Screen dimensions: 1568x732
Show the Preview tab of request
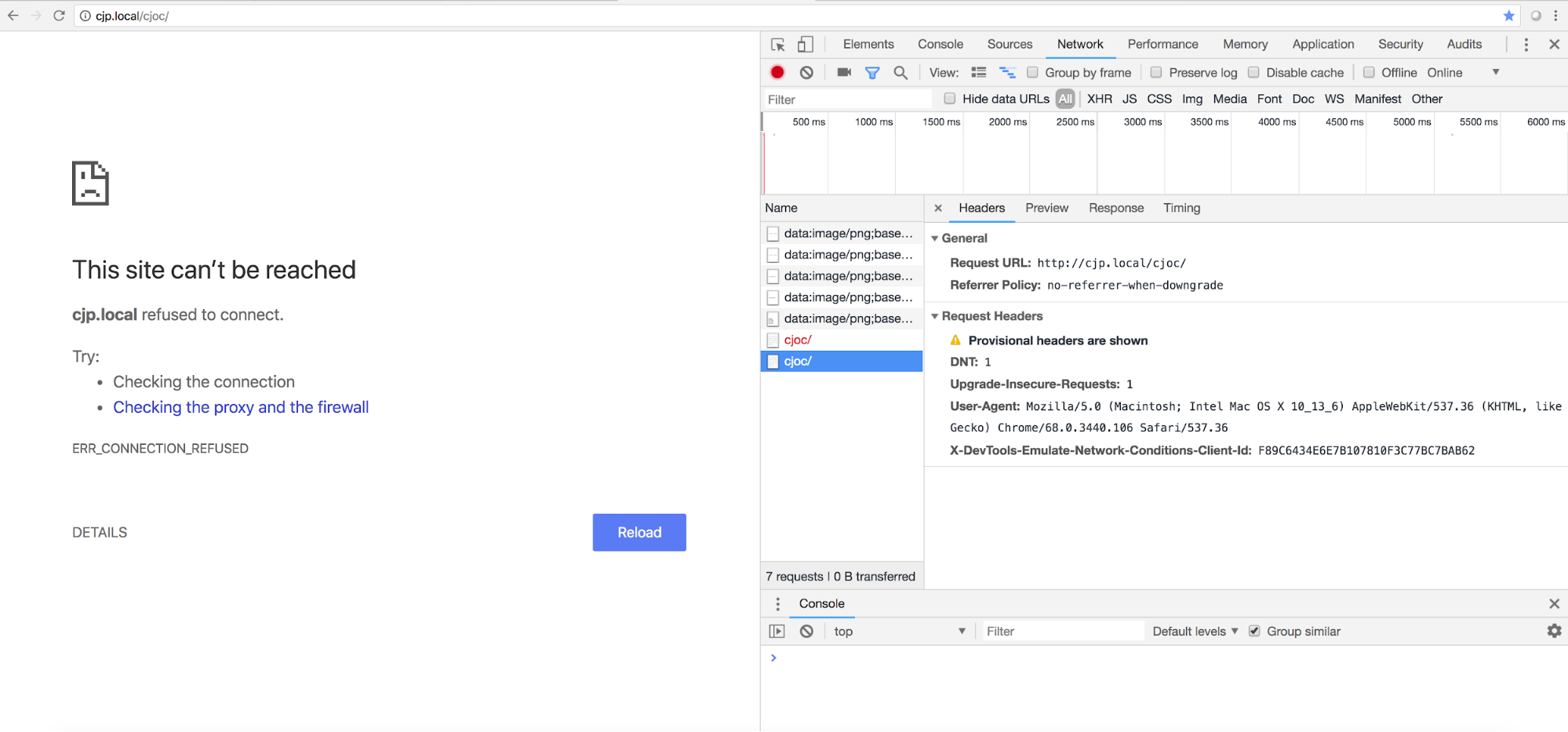click(x=1046, y=208)
